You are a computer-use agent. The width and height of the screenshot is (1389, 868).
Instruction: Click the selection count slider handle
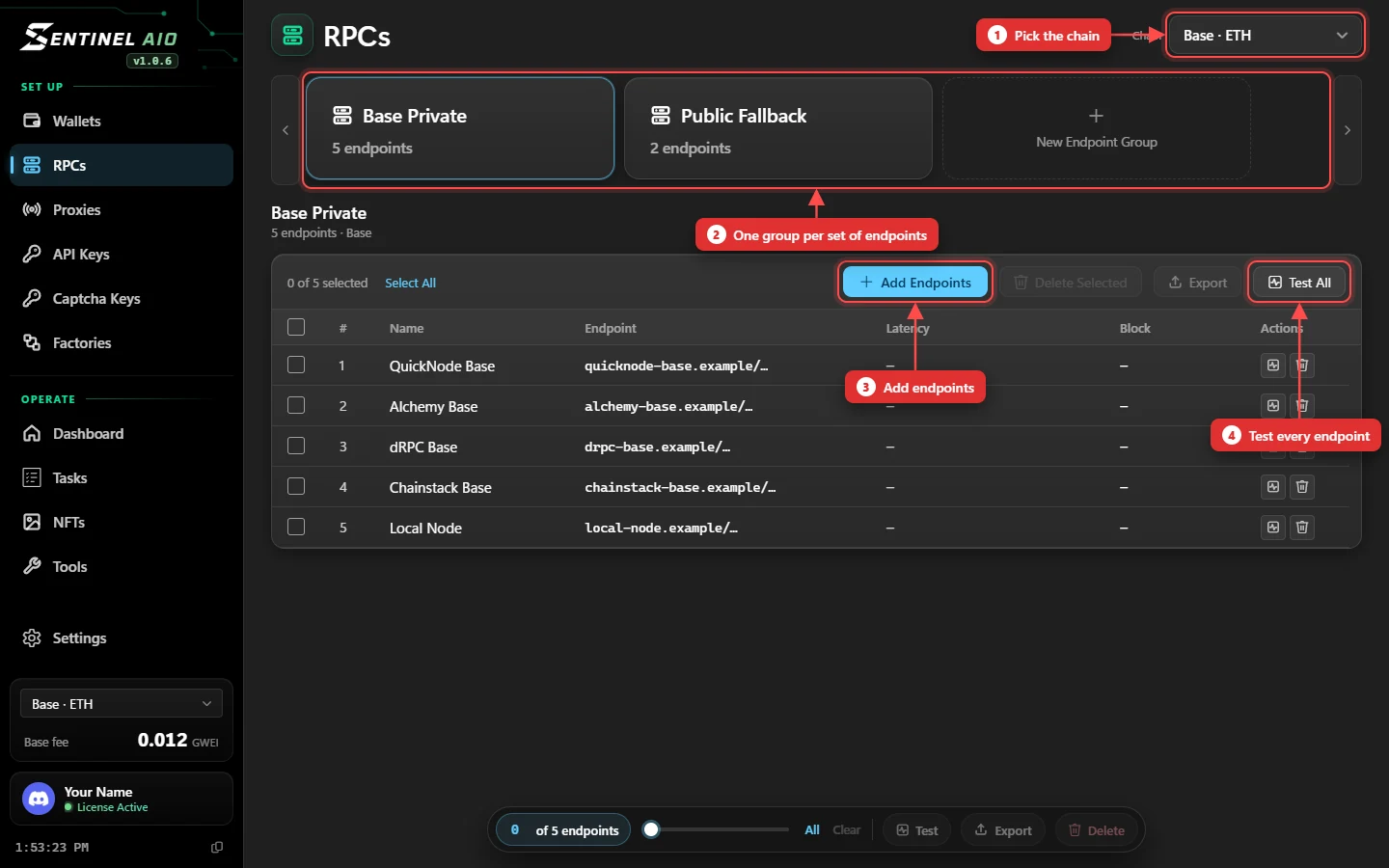(651, 829)
